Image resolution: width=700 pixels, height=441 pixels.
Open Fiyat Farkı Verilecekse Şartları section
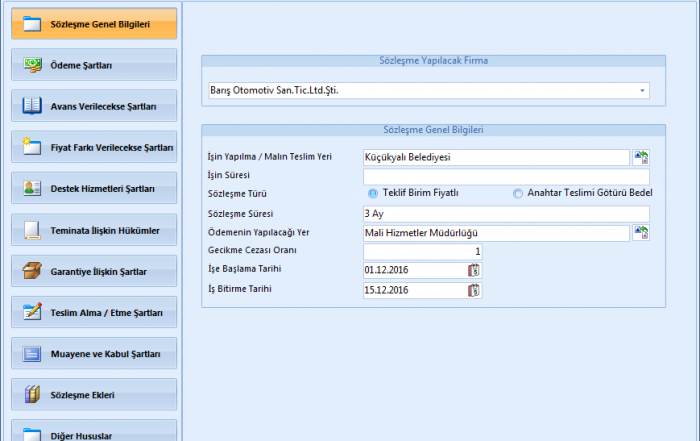tap(94, 147)
